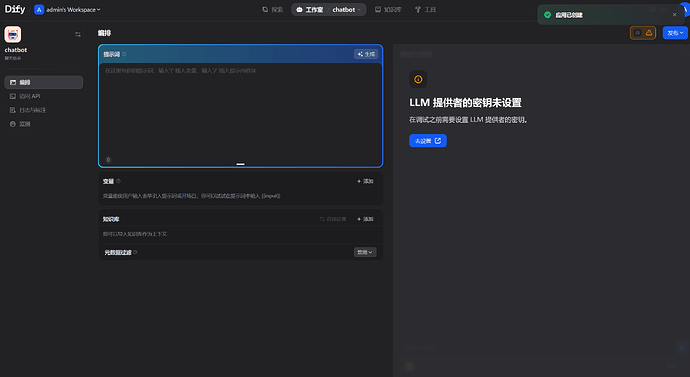Image resolution: width=690 pixels, height=377 pixels.
Task: Add a knowledge base via the 知识库 添加 button
Action: coord(365,219)
